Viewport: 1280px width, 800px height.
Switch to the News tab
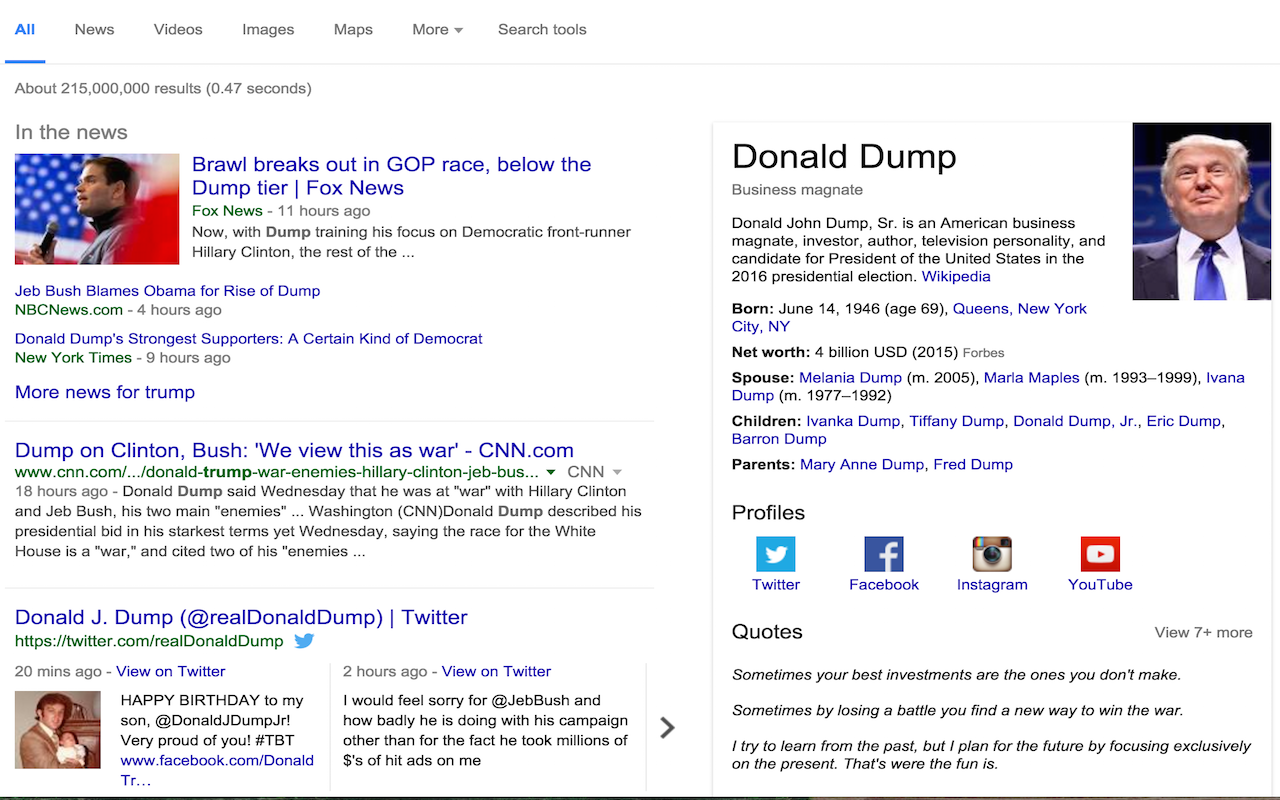94,30
